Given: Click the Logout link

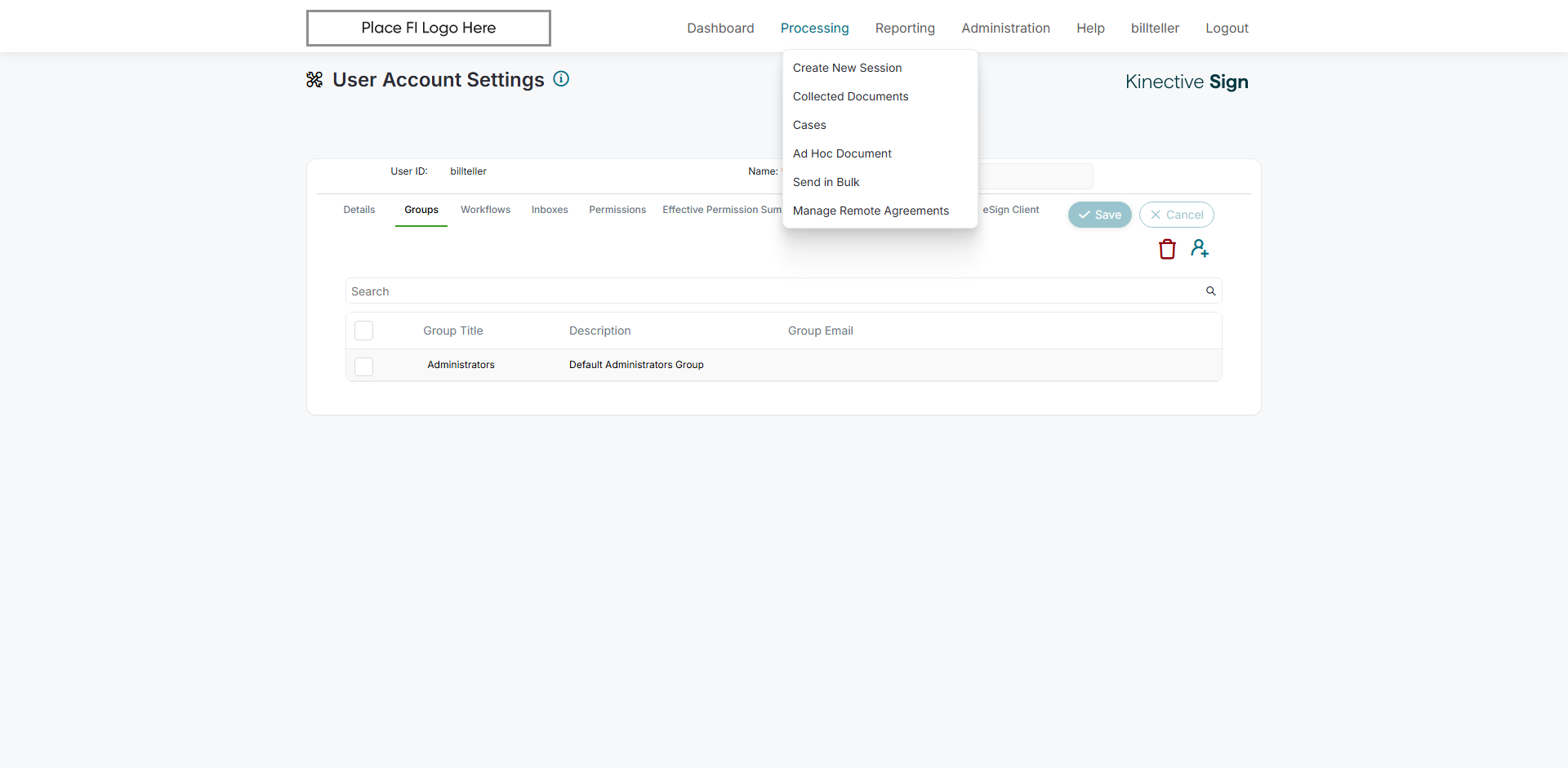Looking at the screenshot, I should click(1227, 28).
